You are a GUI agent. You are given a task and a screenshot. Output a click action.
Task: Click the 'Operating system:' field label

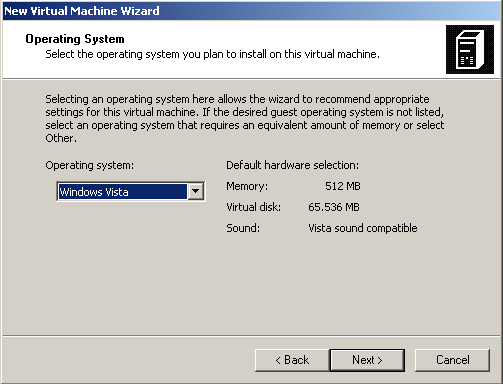point(89,165)
